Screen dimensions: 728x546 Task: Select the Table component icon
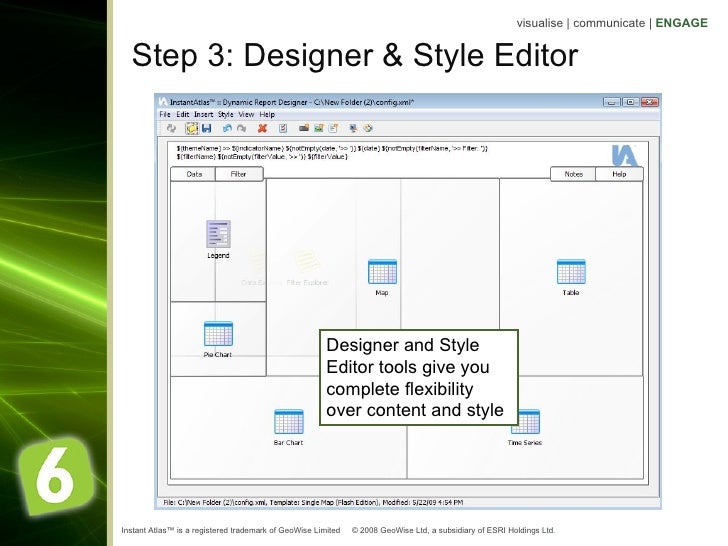(571, 272)
